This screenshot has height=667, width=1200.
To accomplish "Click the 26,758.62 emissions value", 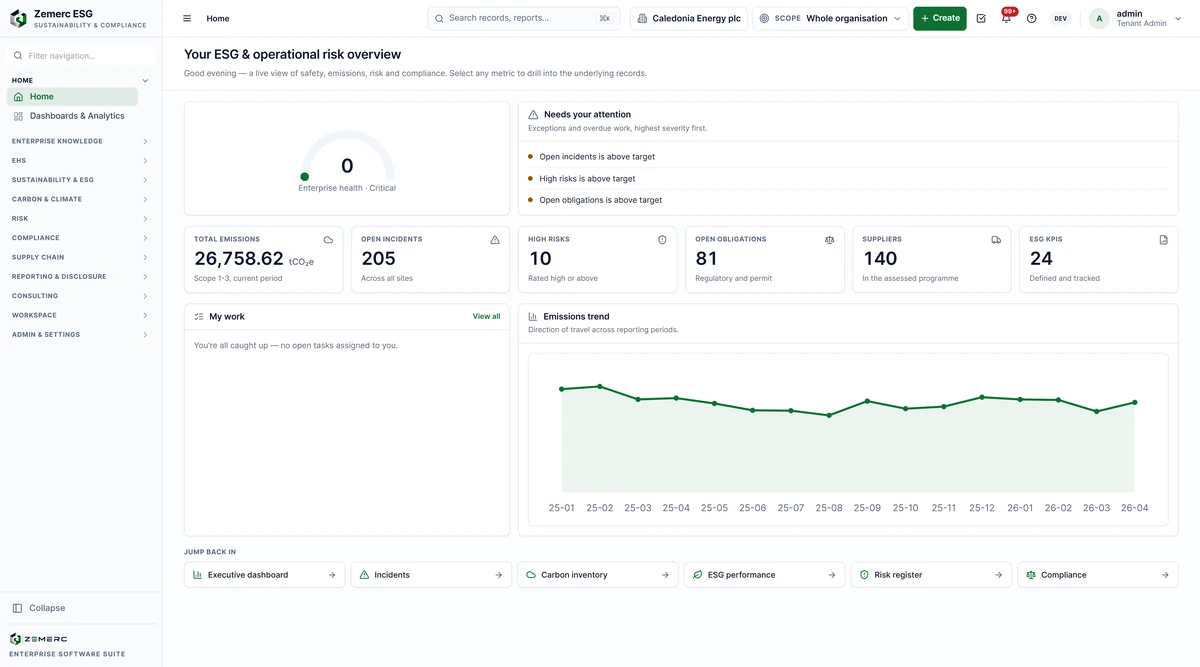I will pos(239,259).
